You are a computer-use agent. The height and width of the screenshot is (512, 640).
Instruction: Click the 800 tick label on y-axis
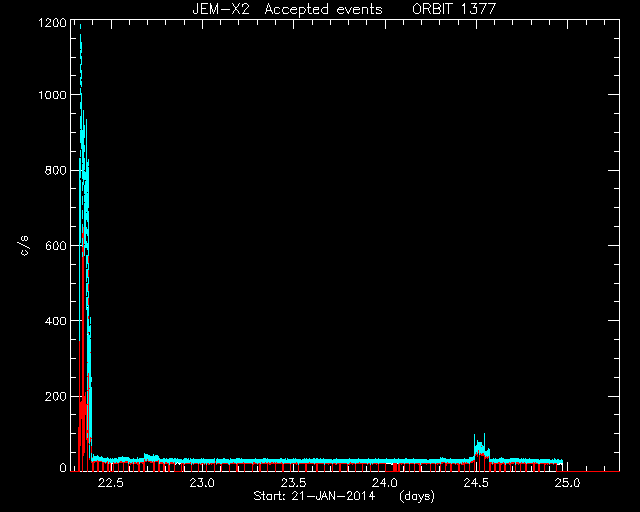point(56,170)
